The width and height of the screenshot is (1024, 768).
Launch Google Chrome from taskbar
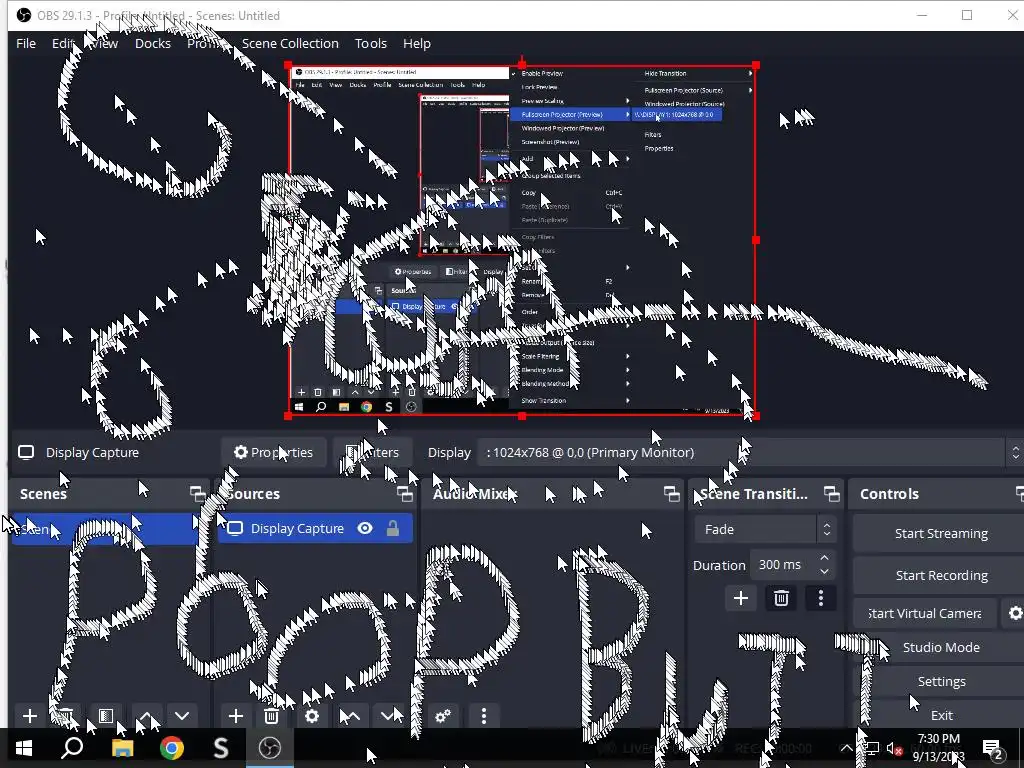[x=172, y=748]
